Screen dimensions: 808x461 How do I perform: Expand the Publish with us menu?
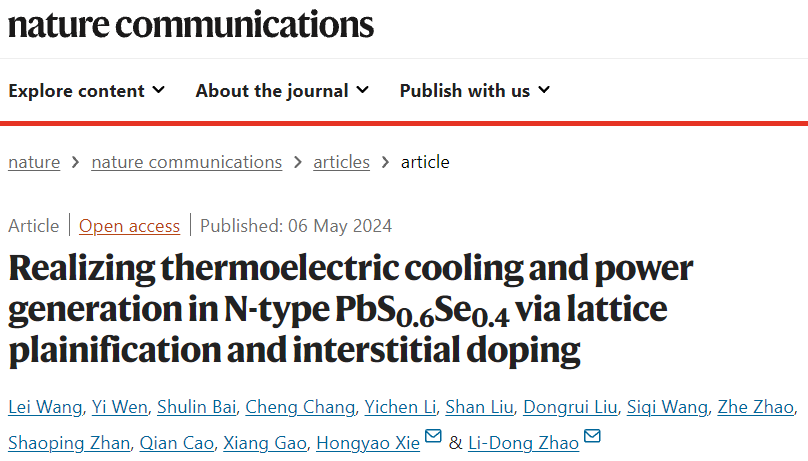point(475,91)
